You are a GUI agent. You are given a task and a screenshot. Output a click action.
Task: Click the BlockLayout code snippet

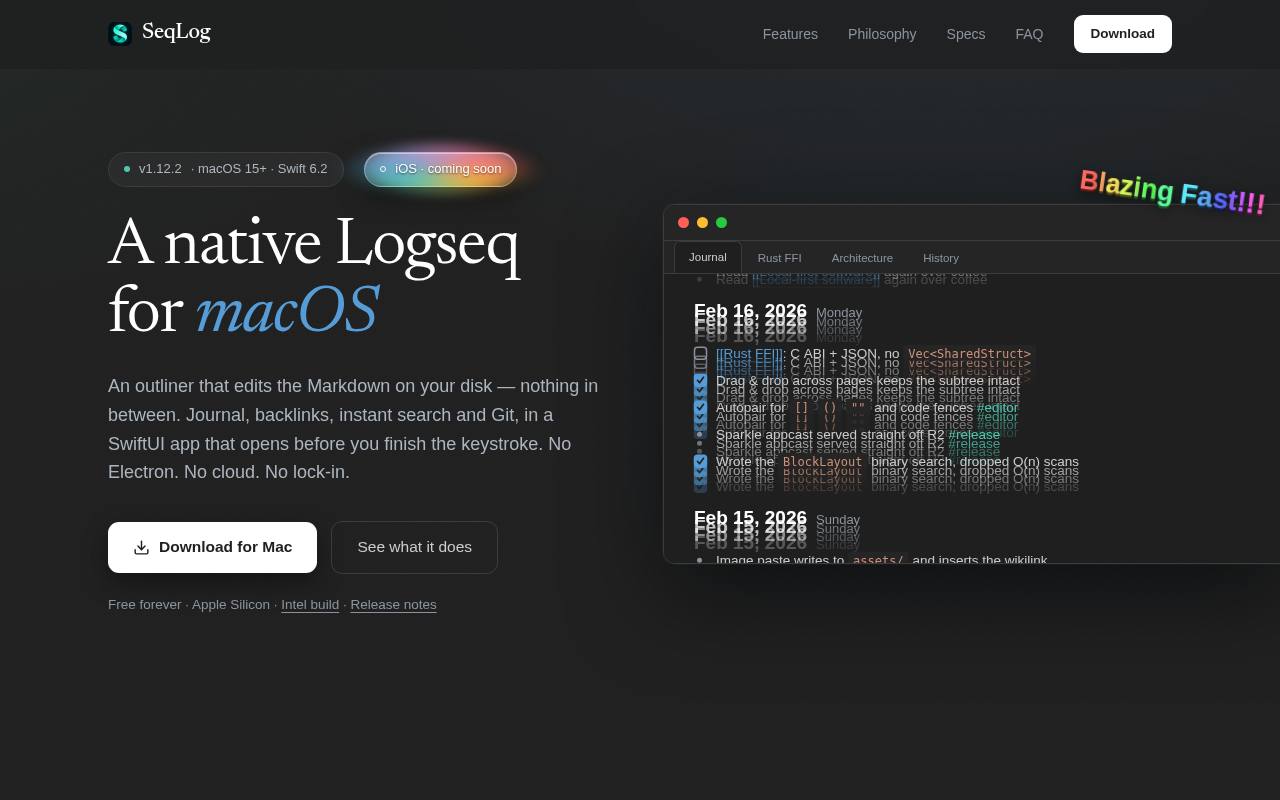(822, 462)
